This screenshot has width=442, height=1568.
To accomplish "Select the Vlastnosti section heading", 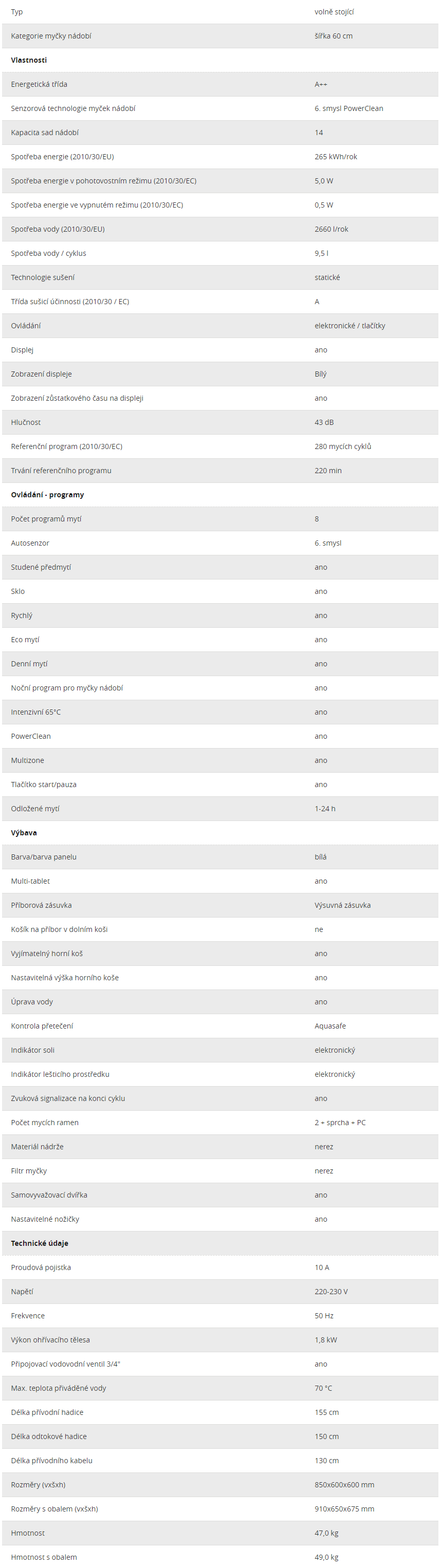I will pyautogui.click(x=29, y=60).
